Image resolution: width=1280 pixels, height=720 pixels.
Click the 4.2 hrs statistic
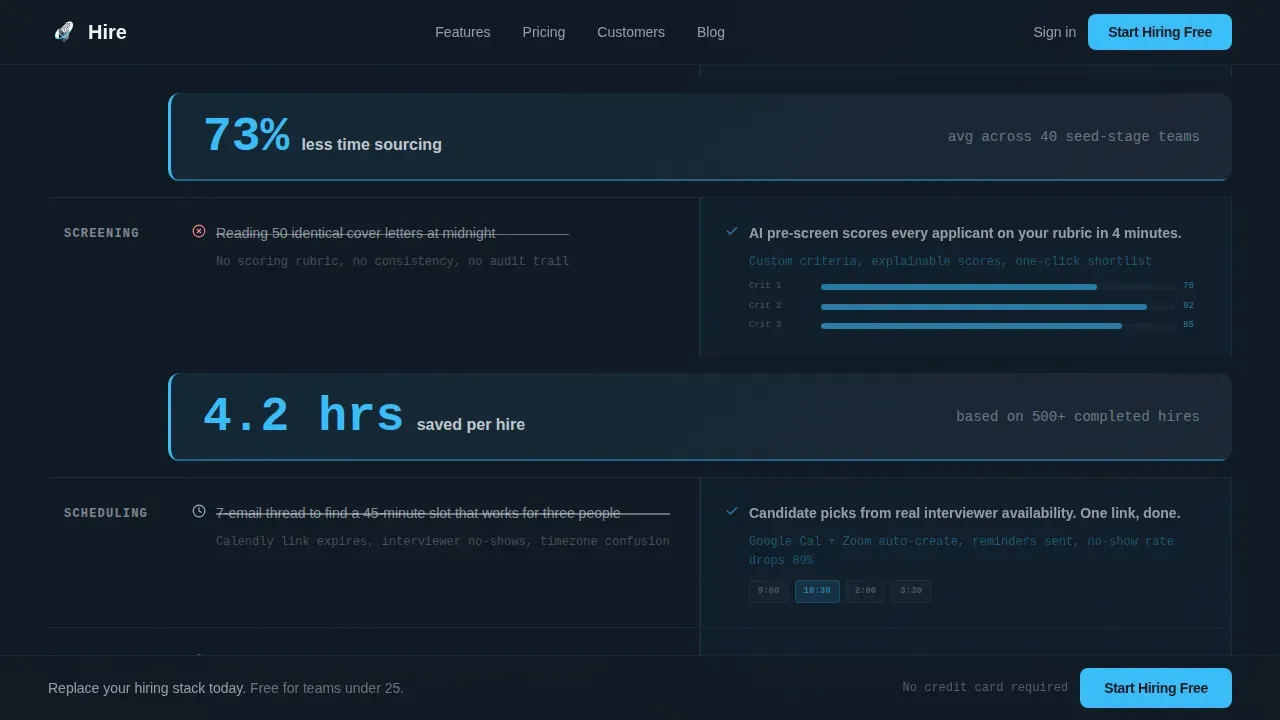click(x=303, y=415)
